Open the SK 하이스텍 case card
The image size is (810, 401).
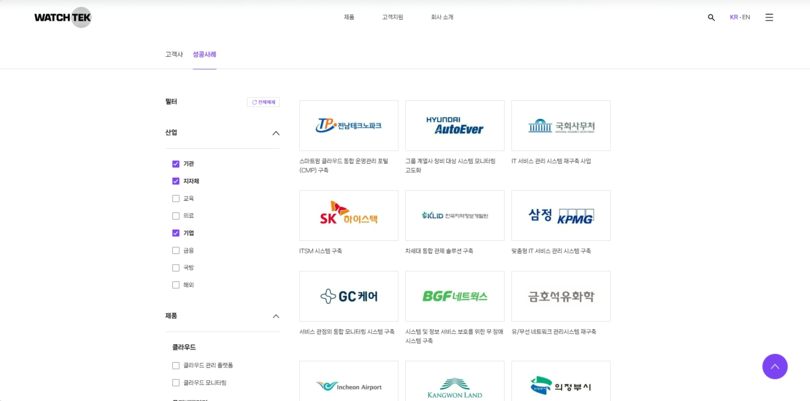point(349,215)
